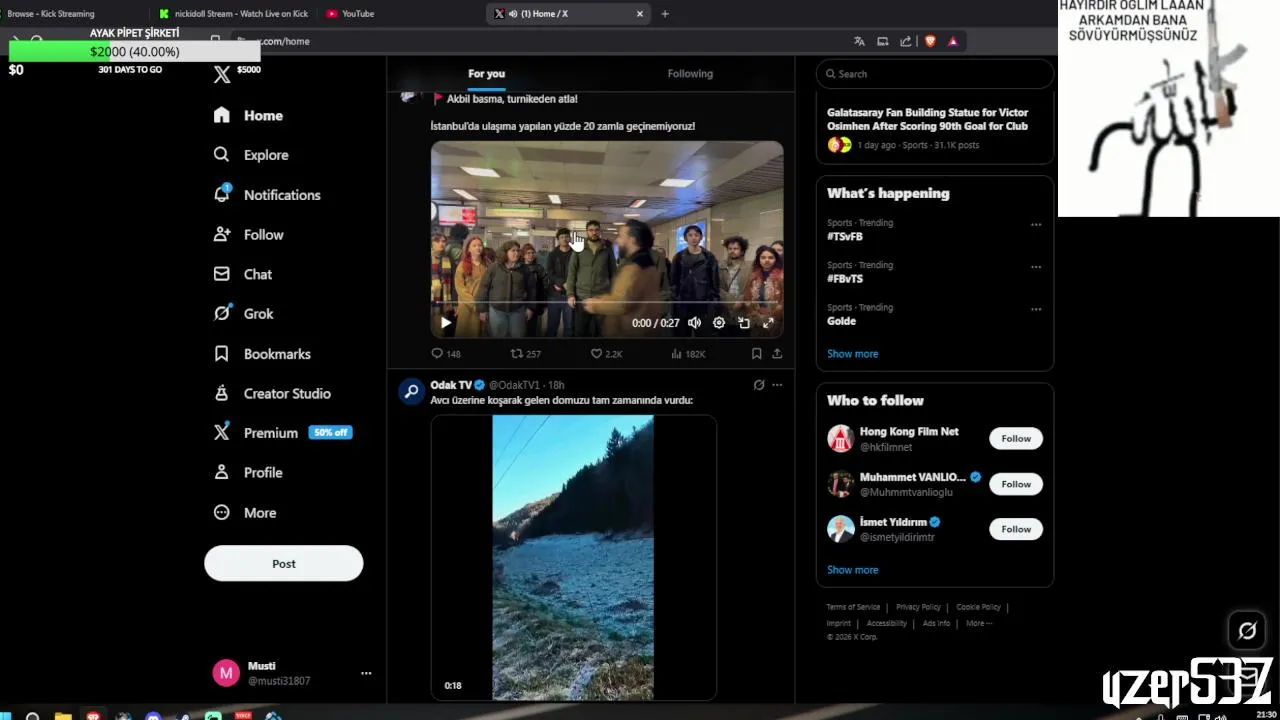Click the Post button
This screenshot has width=1280, height=720.
284,563
